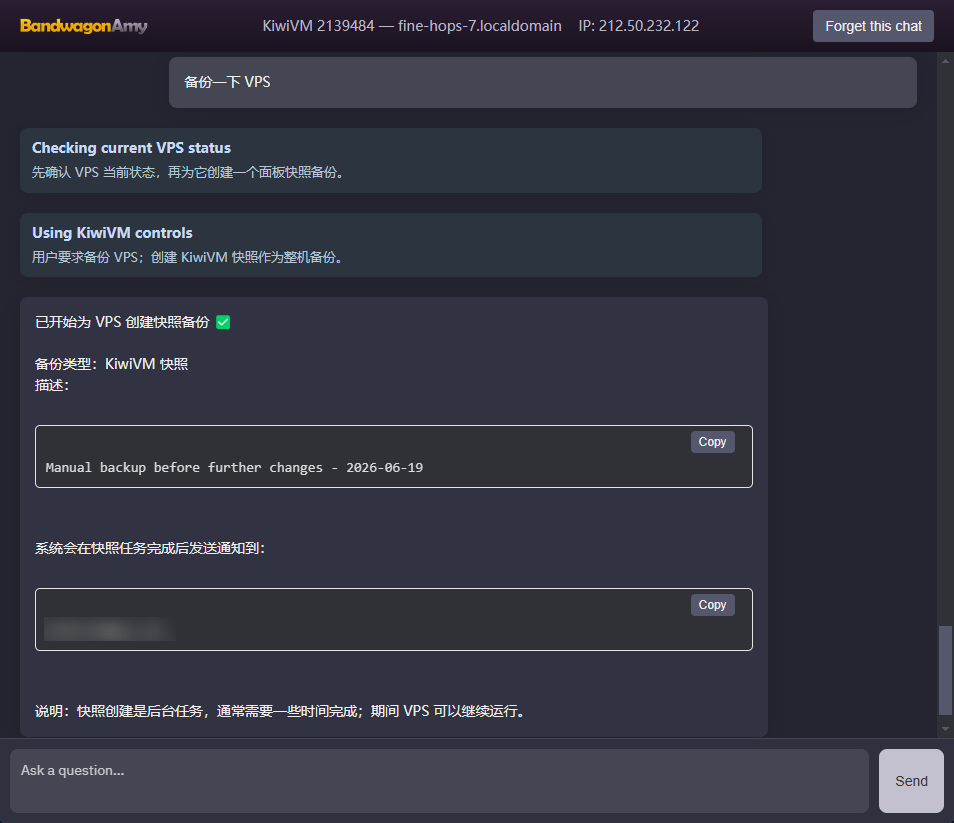Click the KiwiVM 2139484 hostname text
954x823 pixels.
pyautogui.click(x=411, y=26)
